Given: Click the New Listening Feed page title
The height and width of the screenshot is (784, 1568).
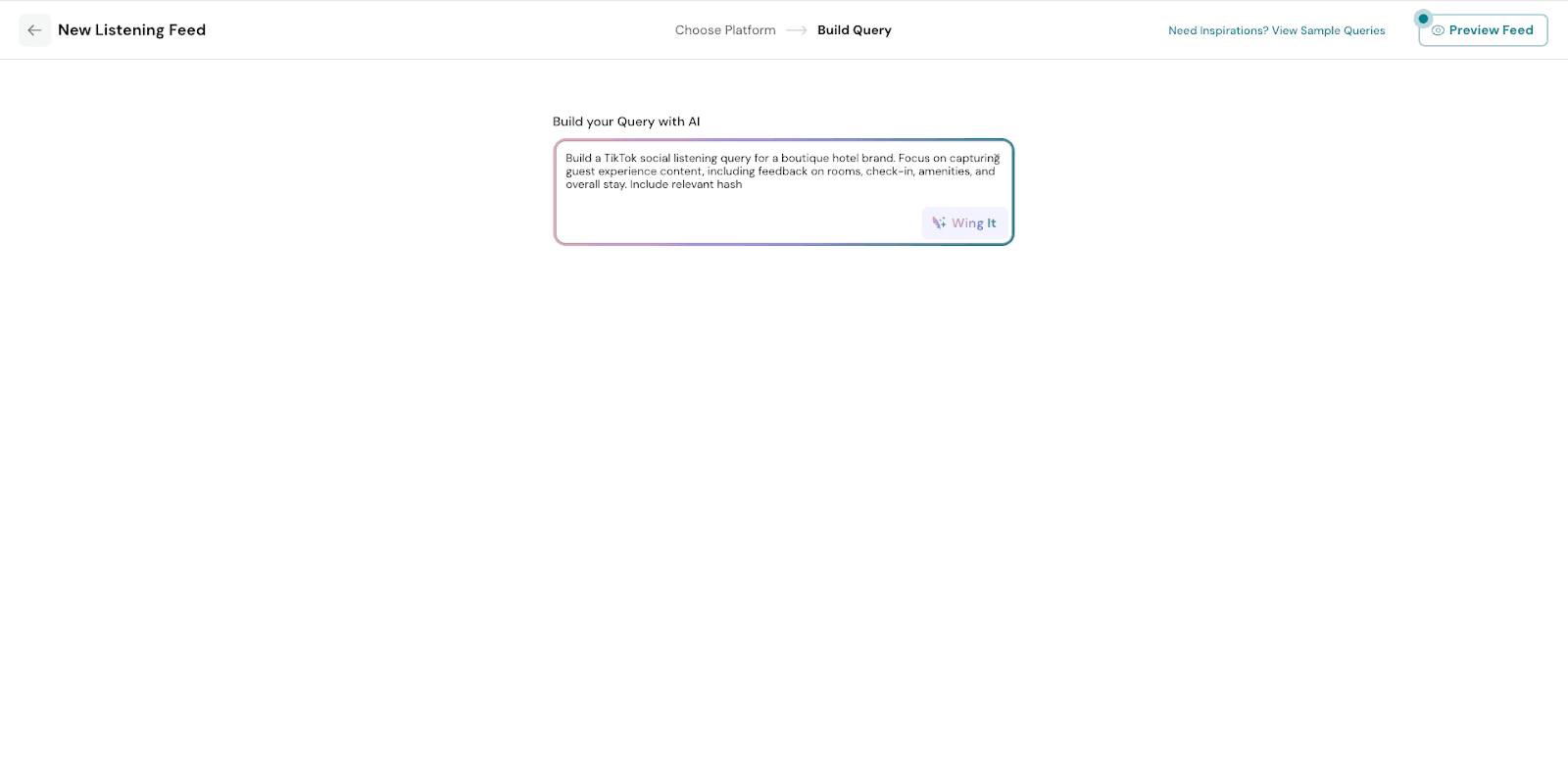Looking at the screenshot, I should (131, 30).
